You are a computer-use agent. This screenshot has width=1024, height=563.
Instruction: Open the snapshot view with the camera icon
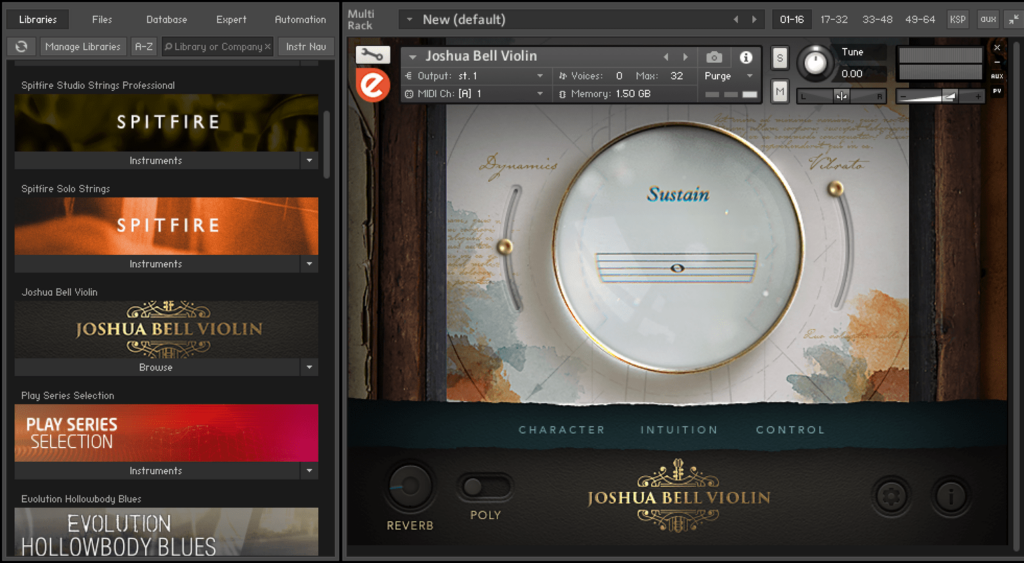714,57
